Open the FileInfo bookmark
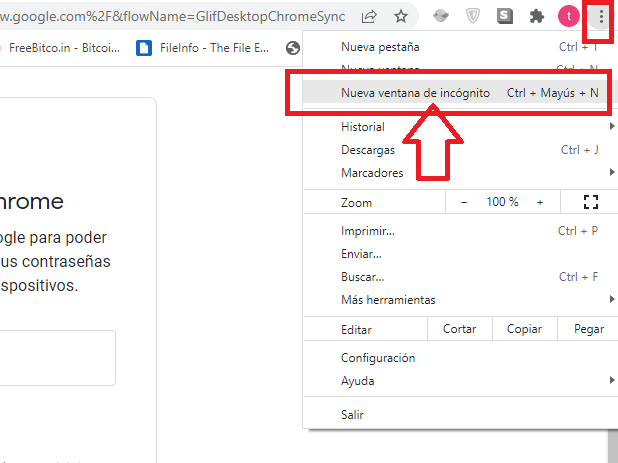This screenshot has width=618, height=463. tap(203, 48)
